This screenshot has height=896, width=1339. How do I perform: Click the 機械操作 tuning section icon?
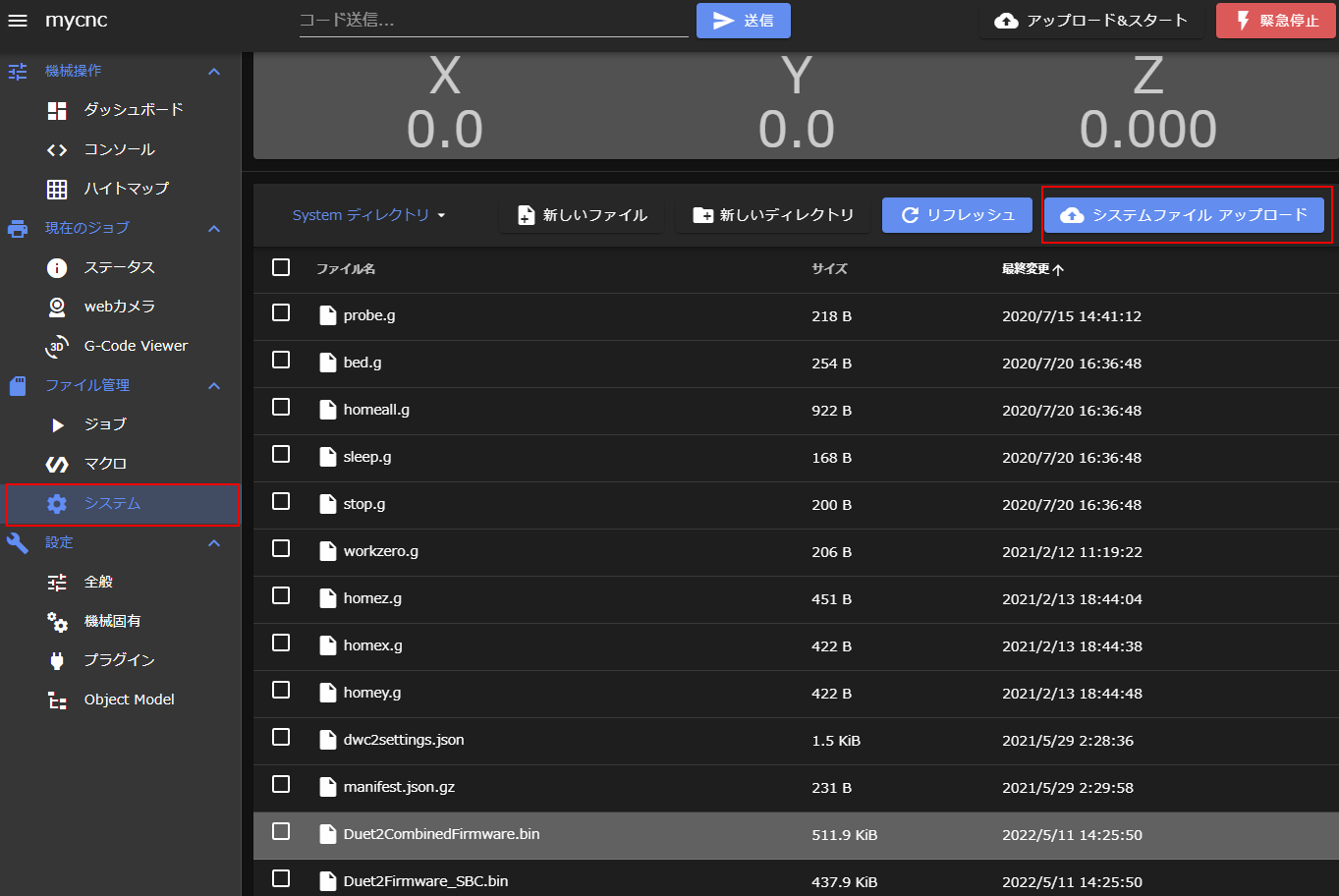click(x=18, y=71)
